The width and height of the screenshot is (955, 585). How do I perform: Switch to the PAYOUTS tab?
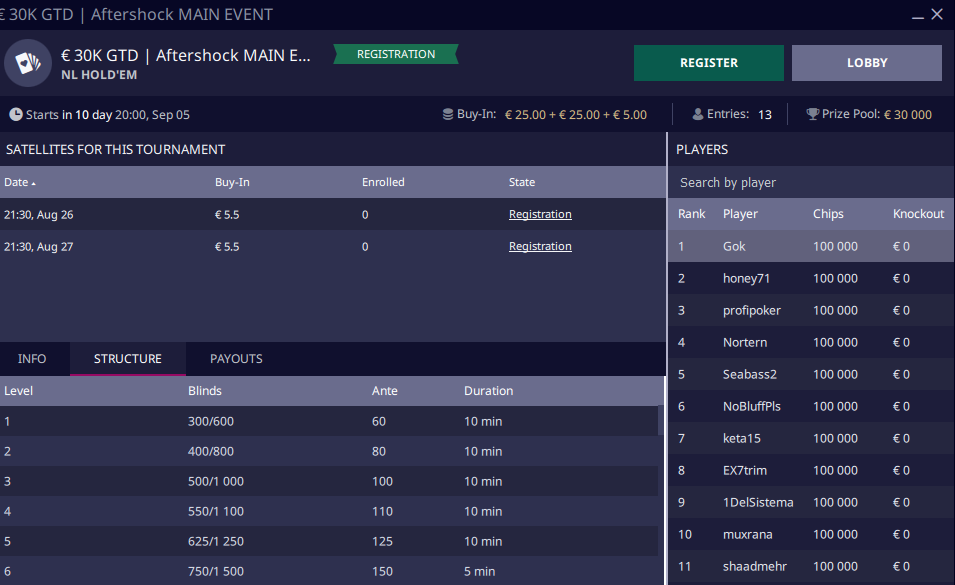(x=236, y=359)
